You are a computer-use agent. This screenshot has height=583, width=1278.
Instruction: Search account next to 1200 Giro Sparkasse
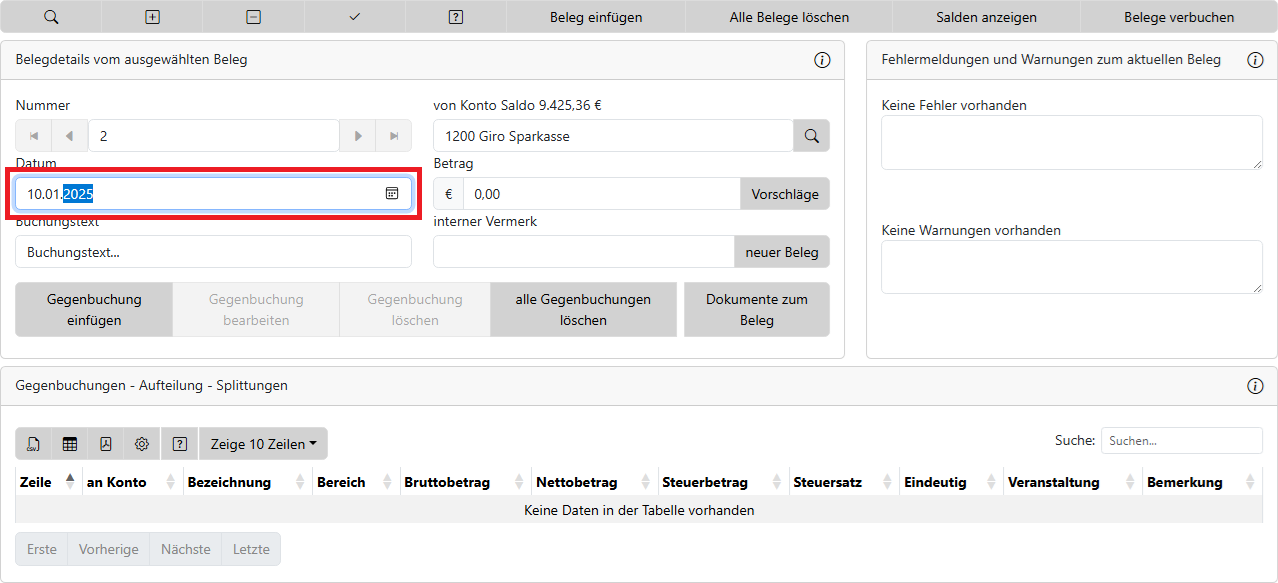pos(811,136)
